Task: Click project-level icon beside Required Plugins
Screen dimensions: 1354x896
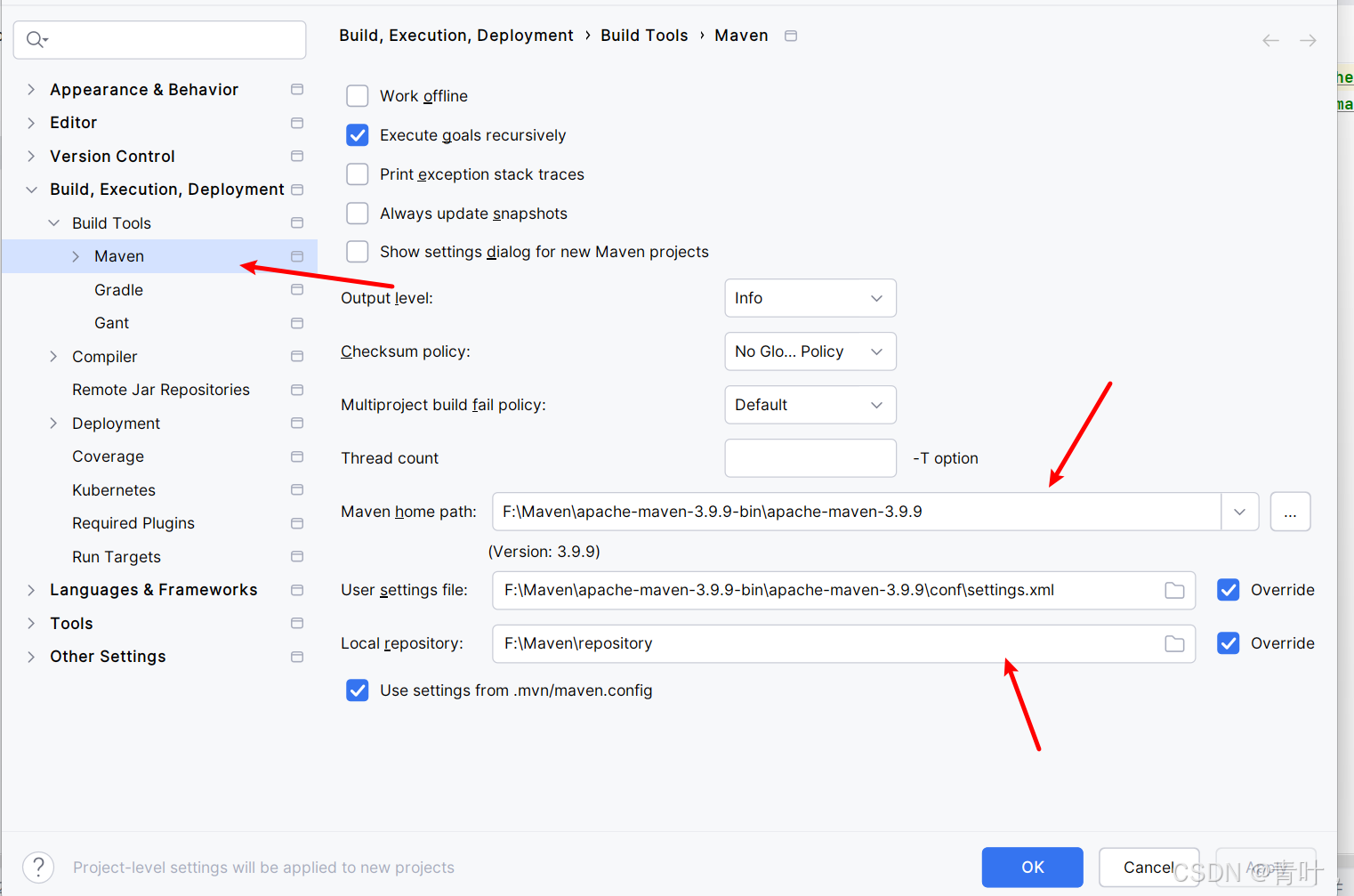Action: pyautogui.click(x=297, y=523)
